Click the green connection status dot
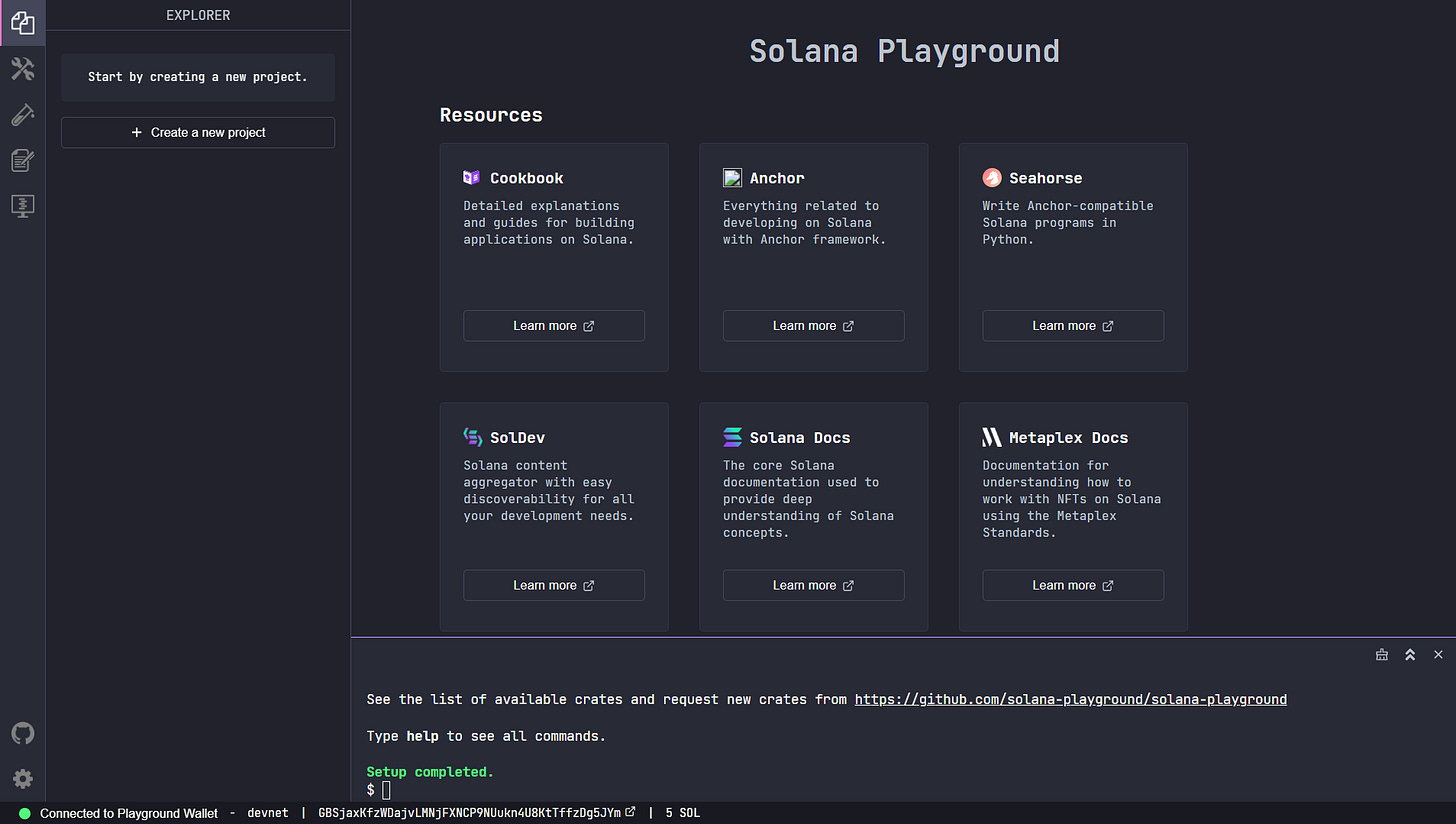The height and width of the screenshot is (824, 1456). (25, 813)
